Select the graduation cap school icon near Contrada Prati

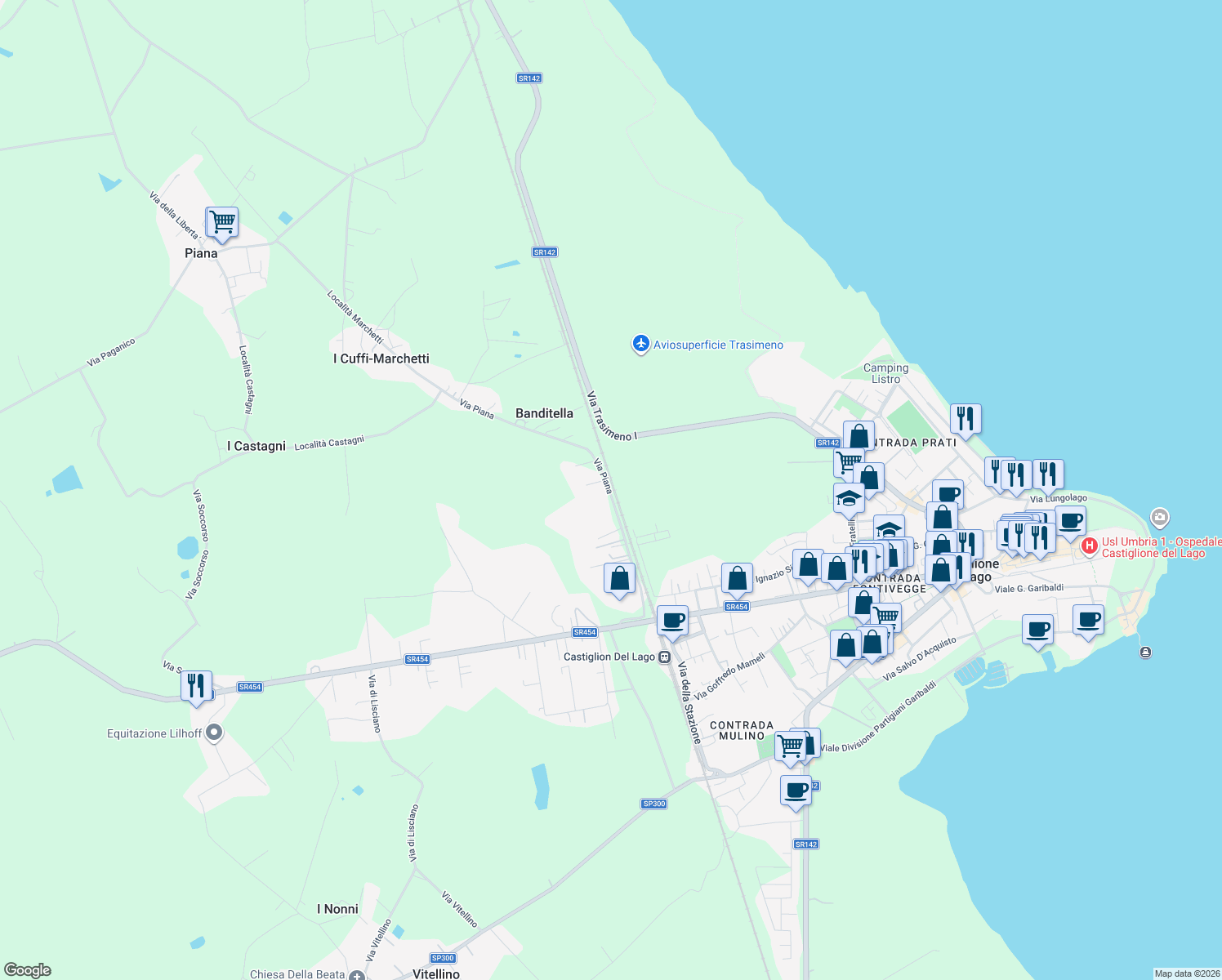848,496
